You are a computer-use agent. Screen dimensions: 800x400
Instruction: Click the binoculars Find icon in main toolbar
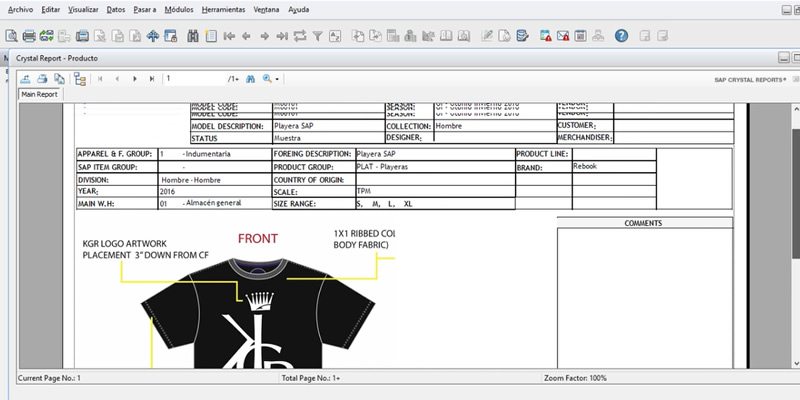coord(193,36)
